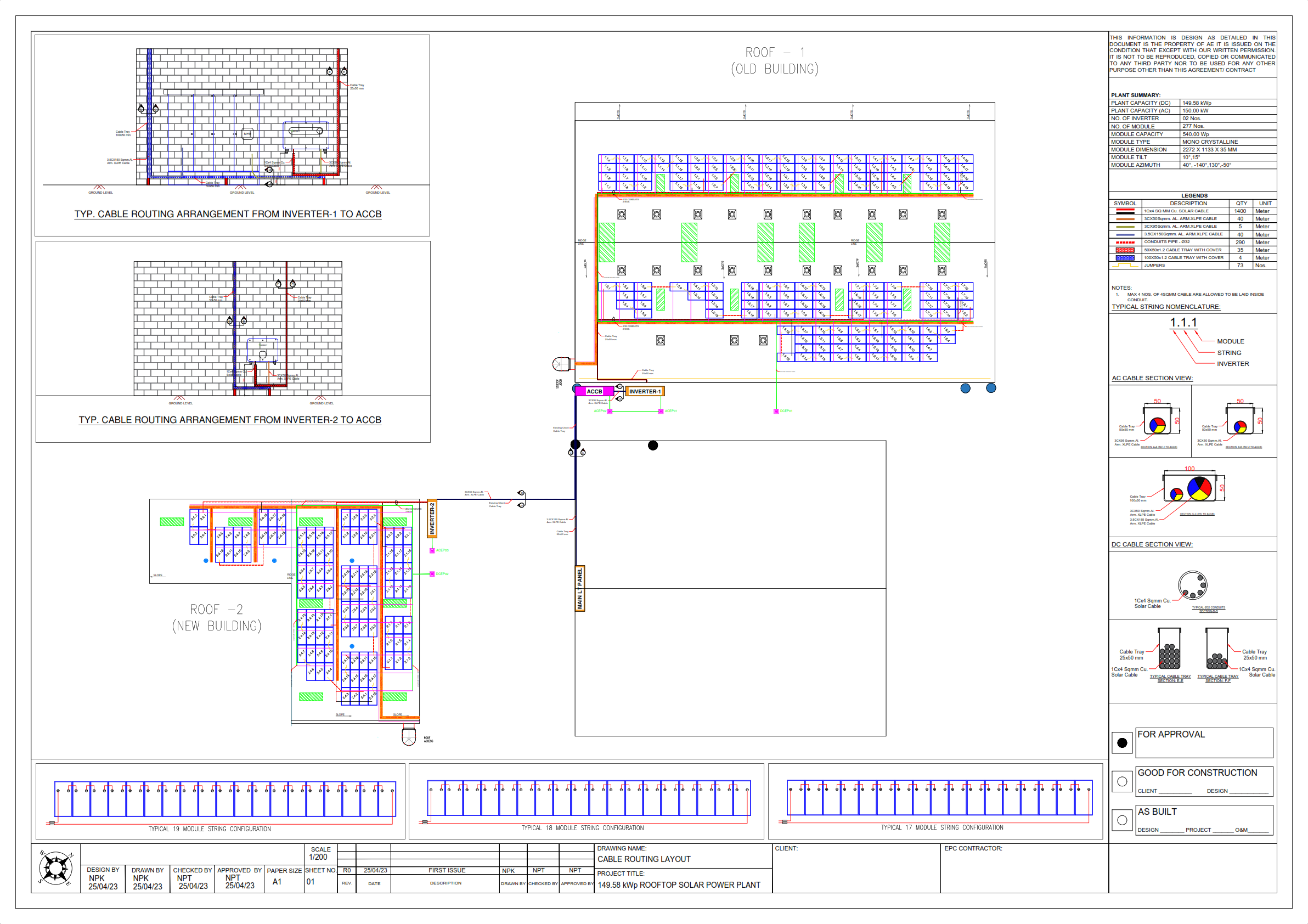This screenshot has width=1308, height=924.
Task: Click the INVERTER-1 label box
Action: tap(644, 391)
